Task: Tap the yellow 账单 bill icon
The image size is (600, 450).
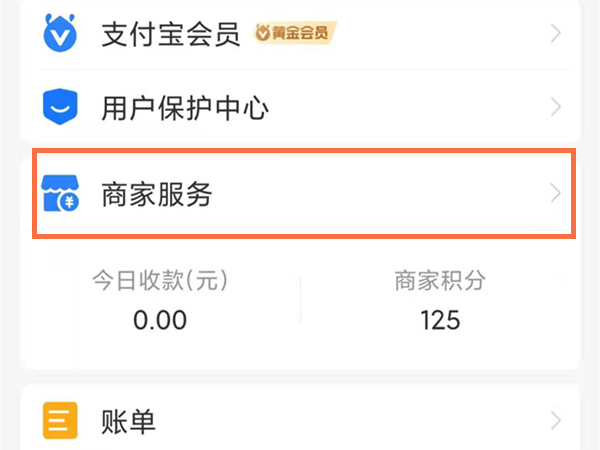Action: click(x=60, y=422)
